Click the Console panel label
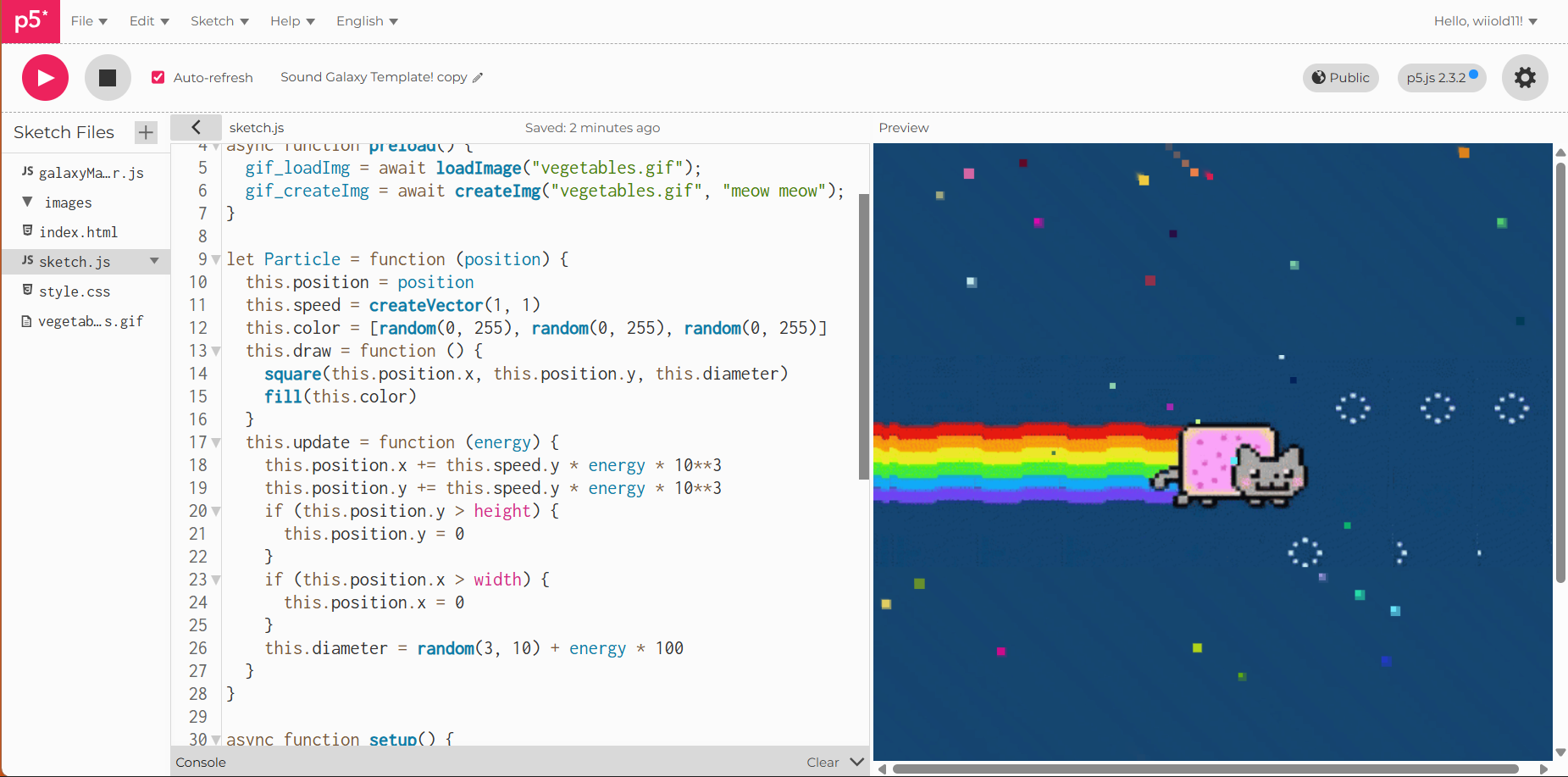Screen dimensions: 1568x777 (x=201, y=763)
